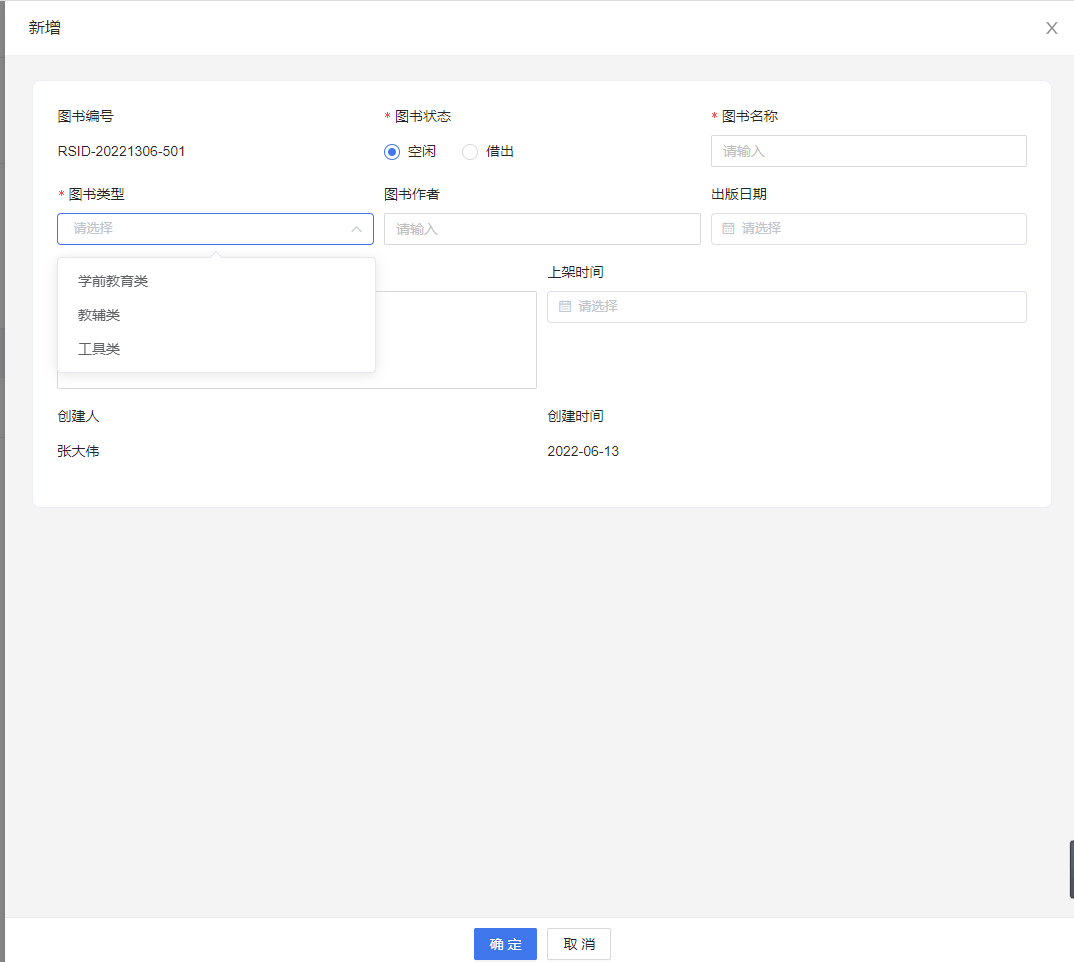This screenshot has height=962, width=1074.
Task: Click the 新增 dialog title
Action: click(x=45, y=28)
